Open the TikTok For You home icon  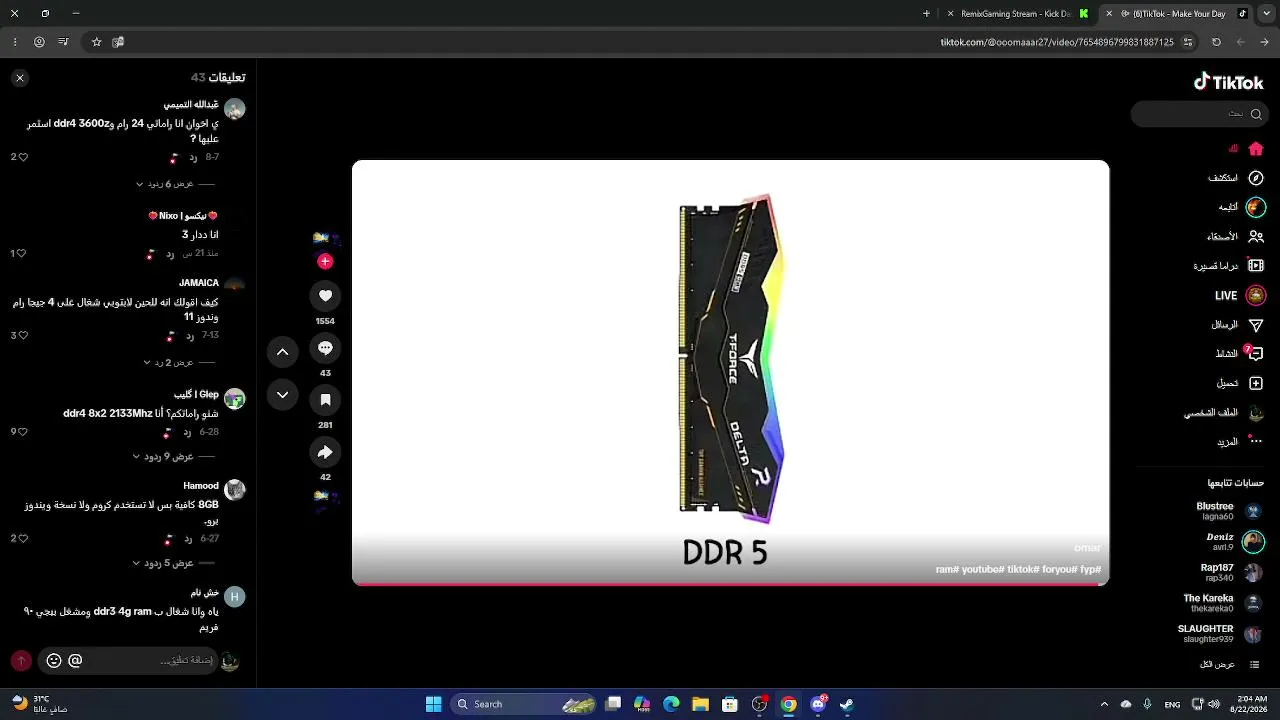pos(1256,149)
